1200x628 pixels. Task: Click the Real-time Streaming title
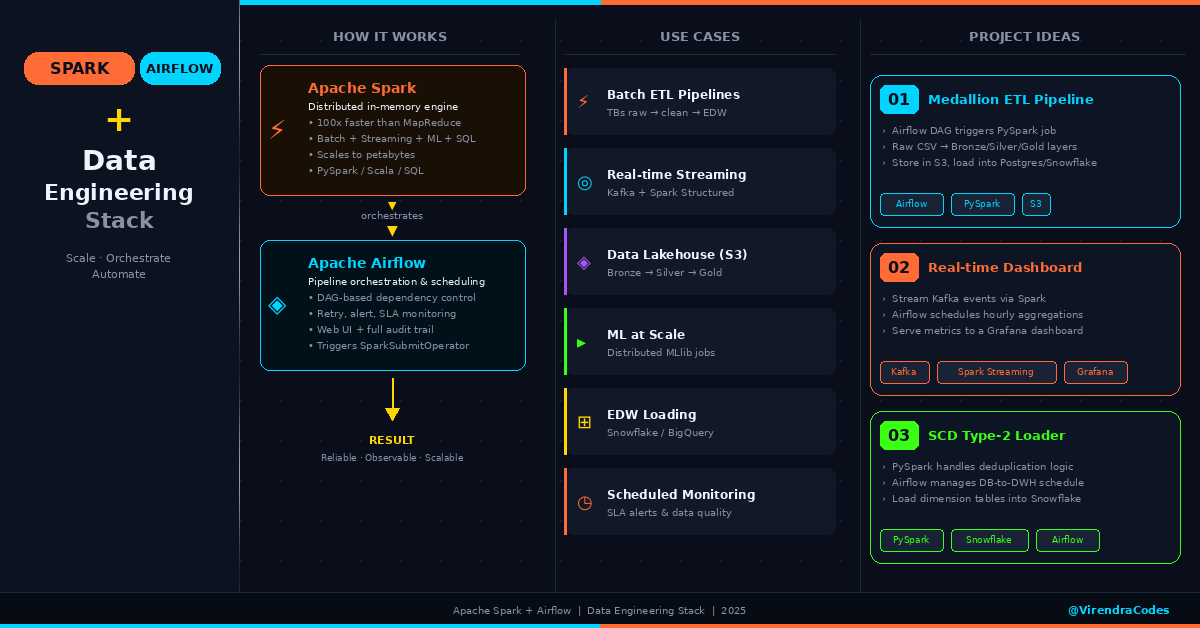tap(676, 174)
